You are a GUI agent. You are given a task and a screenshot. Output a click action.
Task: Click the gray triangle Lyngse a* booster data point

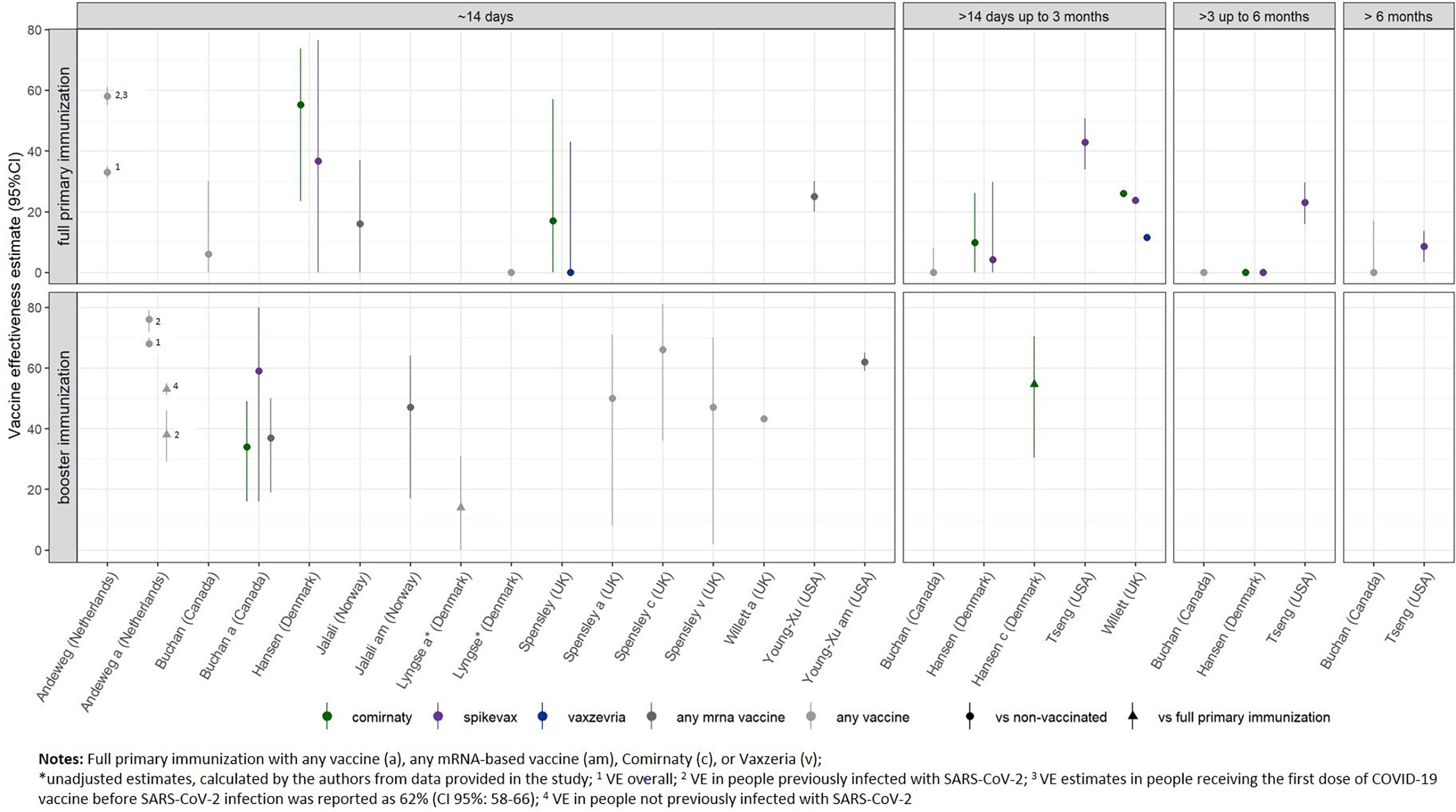(461, 506)
